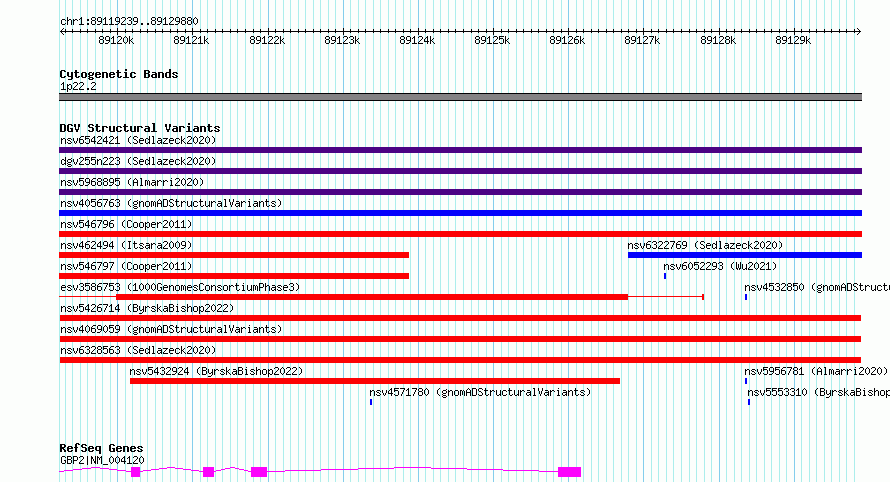
Task: Click the purple bar for nsv6542421
Action: (x=460, y=150)
